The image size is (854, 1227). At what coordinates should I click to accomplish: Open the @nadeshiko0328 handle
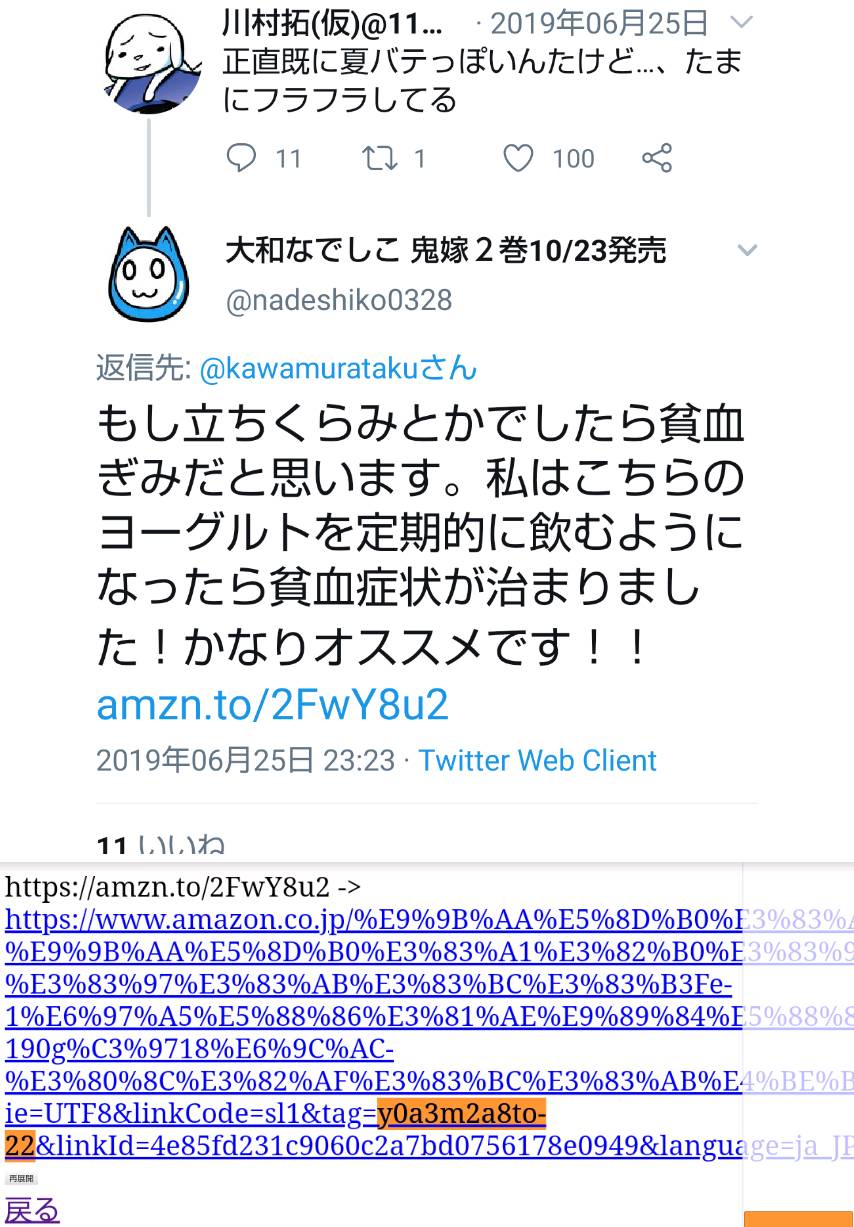pos(338,300)
